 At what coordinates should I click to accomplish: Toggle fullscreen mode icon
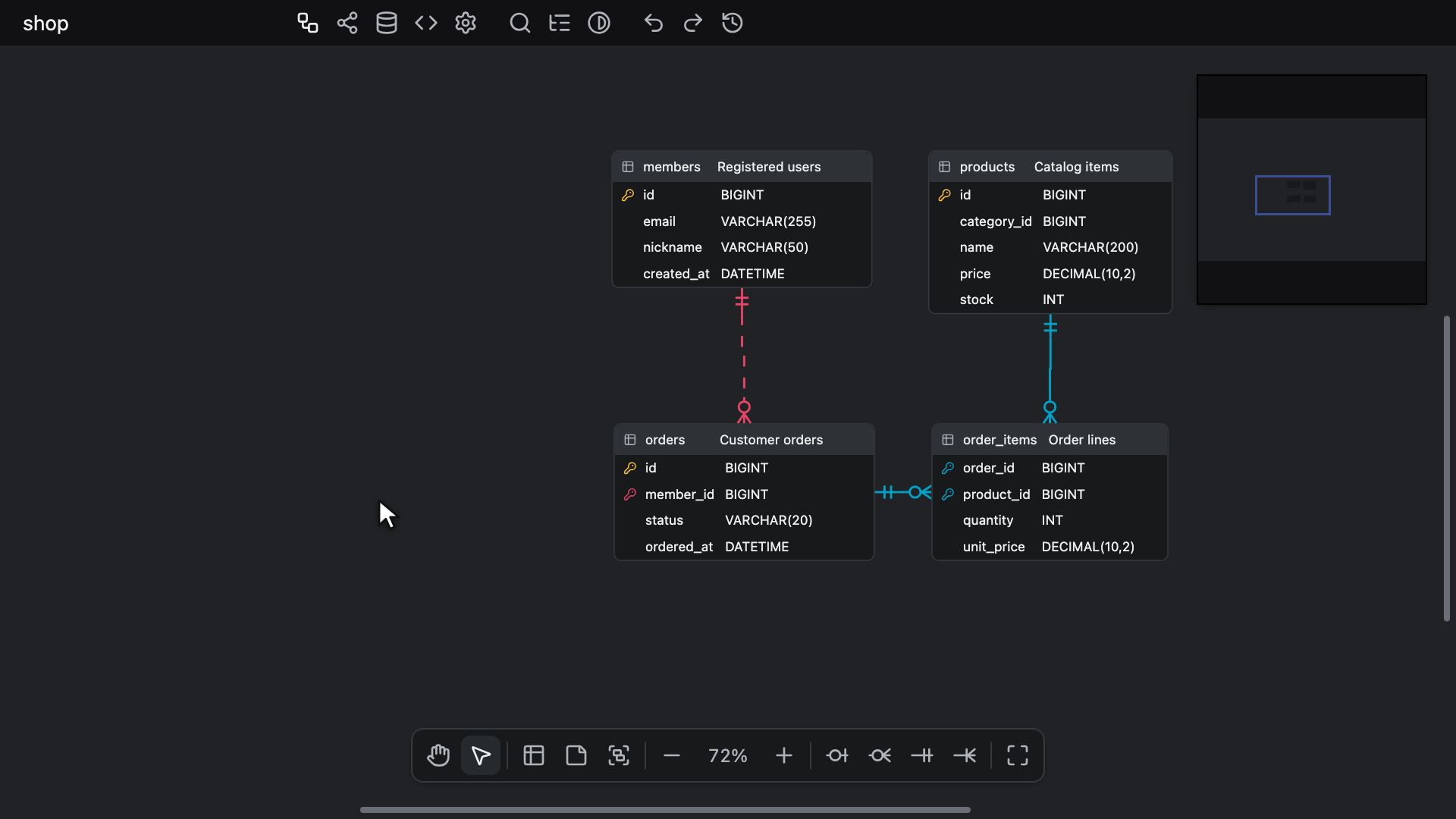coord(1018,755)
